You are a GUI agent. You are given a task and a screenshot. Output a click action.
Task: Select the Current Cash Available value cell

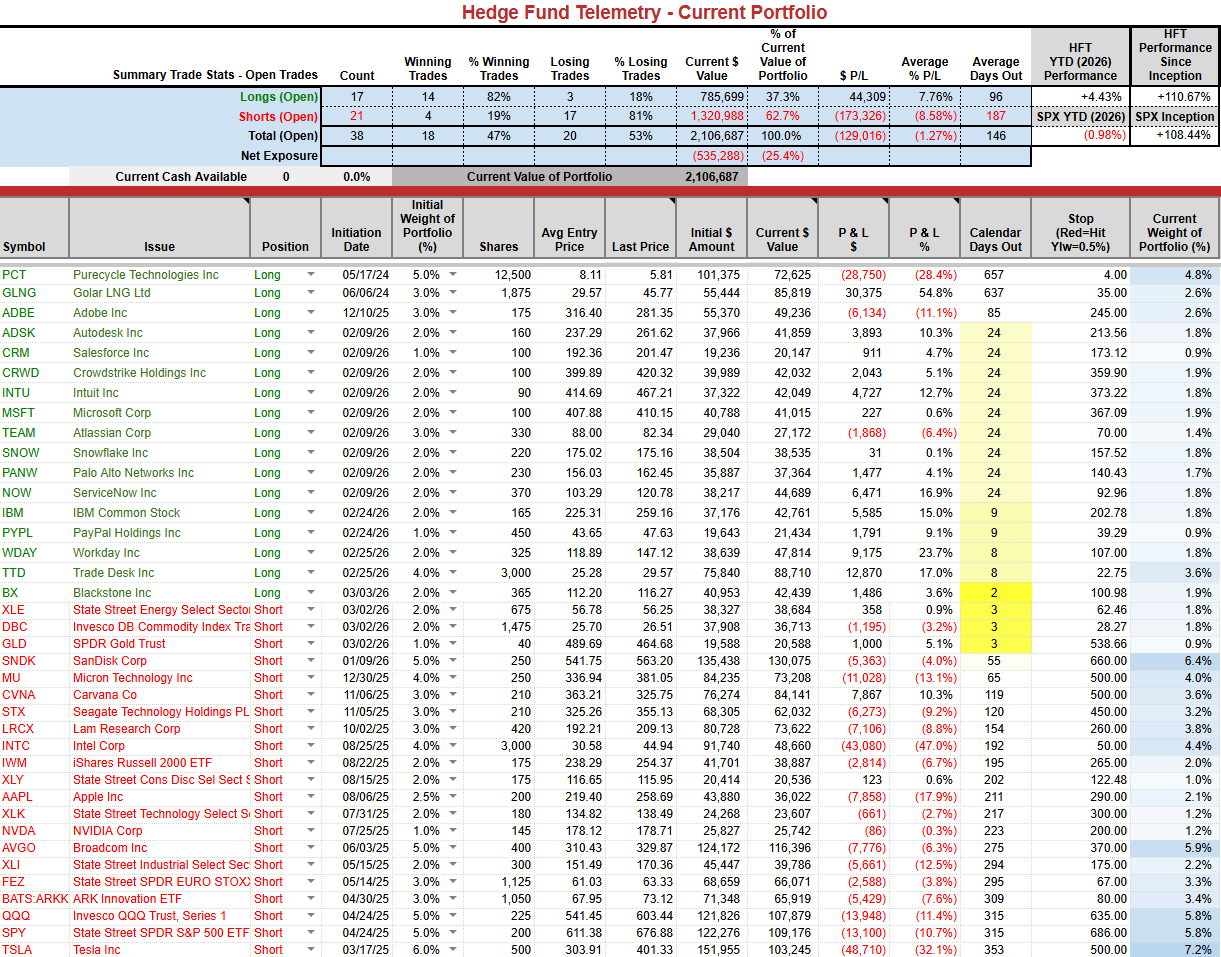(286, 177)
